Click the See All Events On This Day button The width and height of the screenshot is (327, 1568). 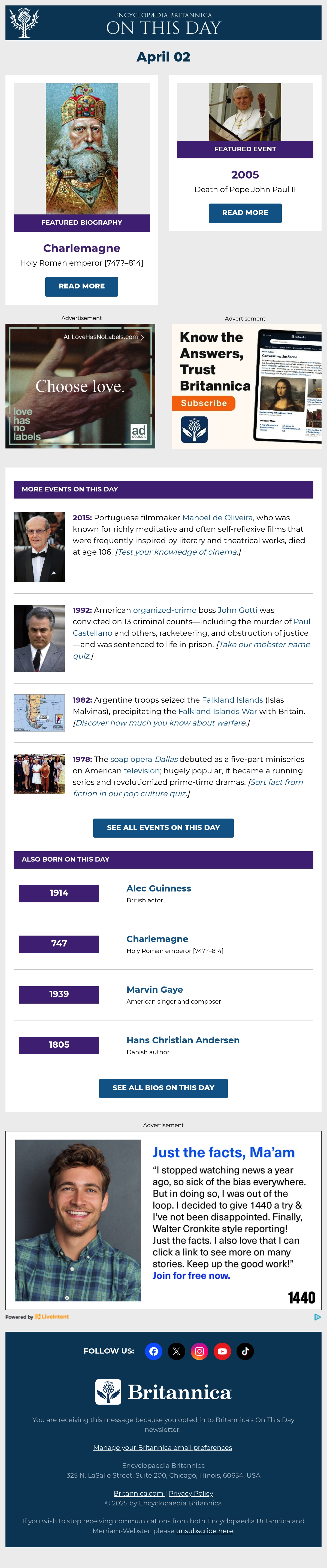tap(163, 828)
